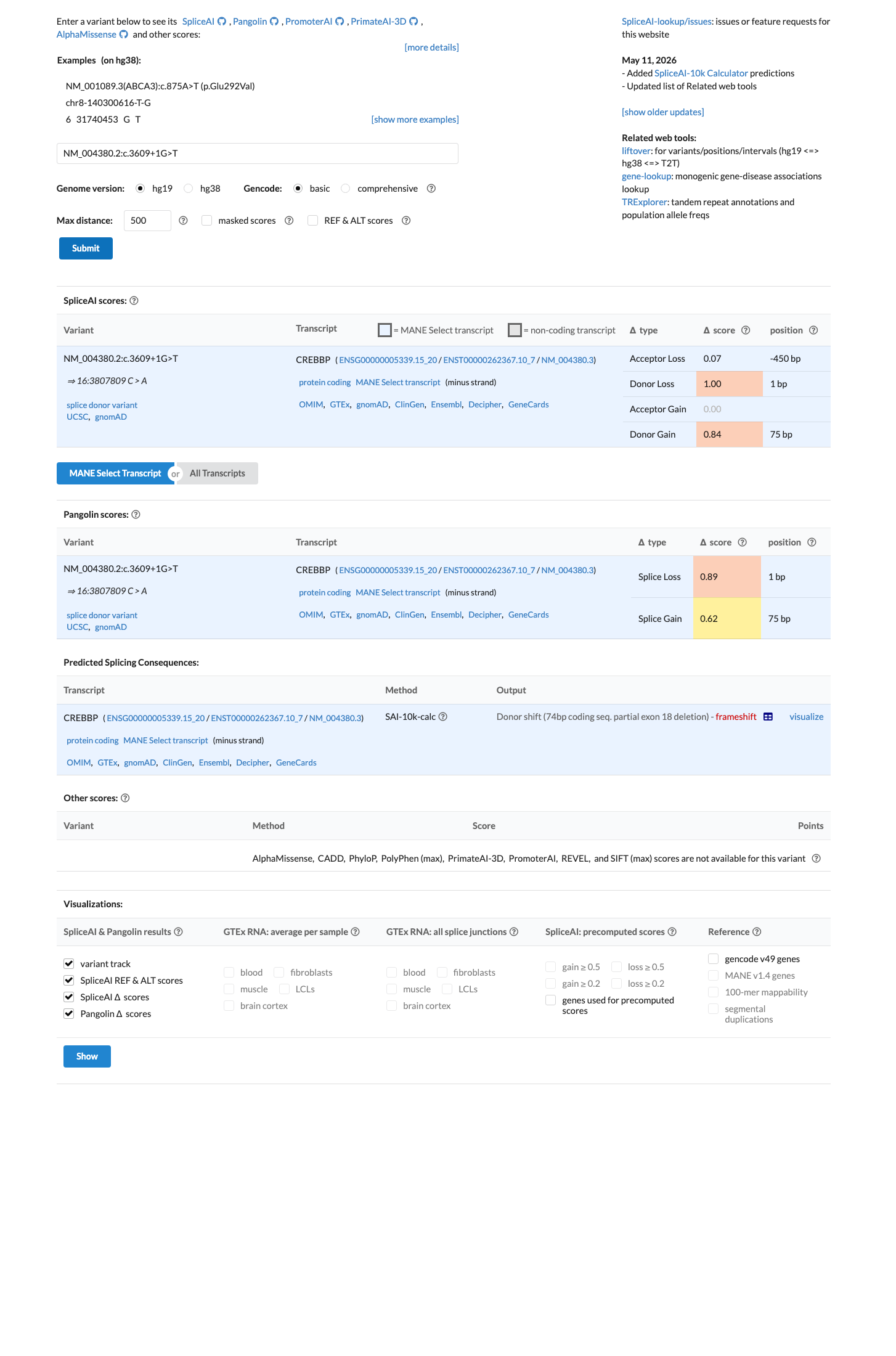
Task: Click help icon next to REF & ALT scores option
Action: pyautogui.click(x=406, y=221)
